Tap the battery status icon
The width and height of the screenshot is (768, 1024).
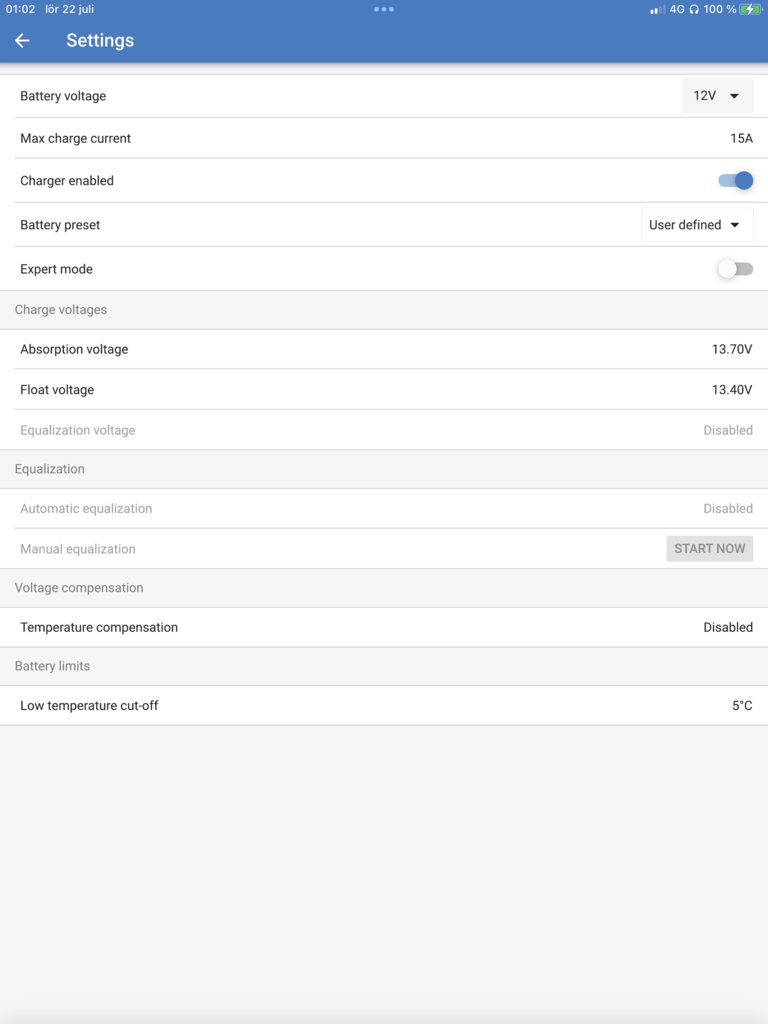[750, 9]
